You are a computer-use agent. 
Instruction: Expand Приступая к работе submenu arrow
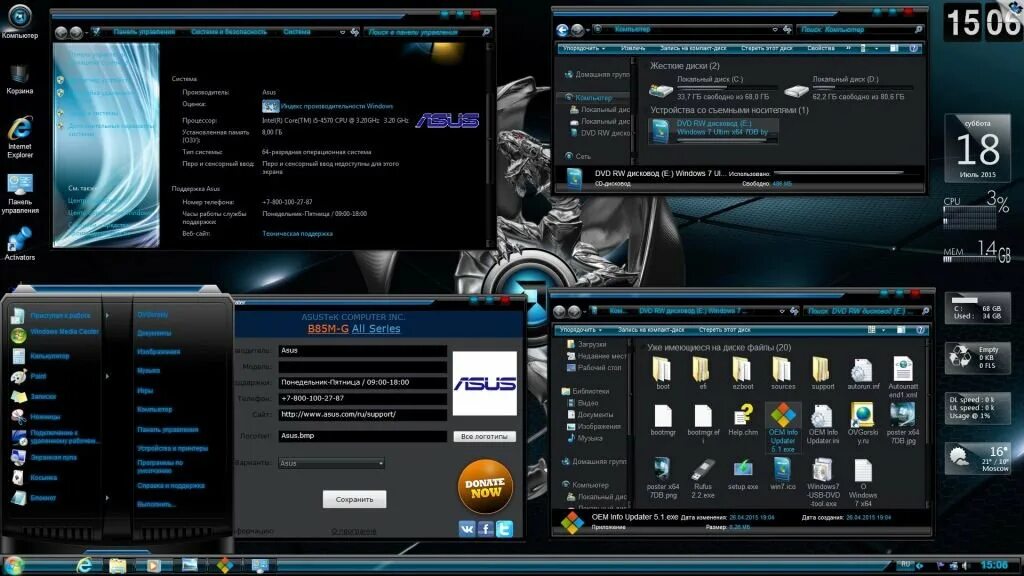(x=107, y=315)
